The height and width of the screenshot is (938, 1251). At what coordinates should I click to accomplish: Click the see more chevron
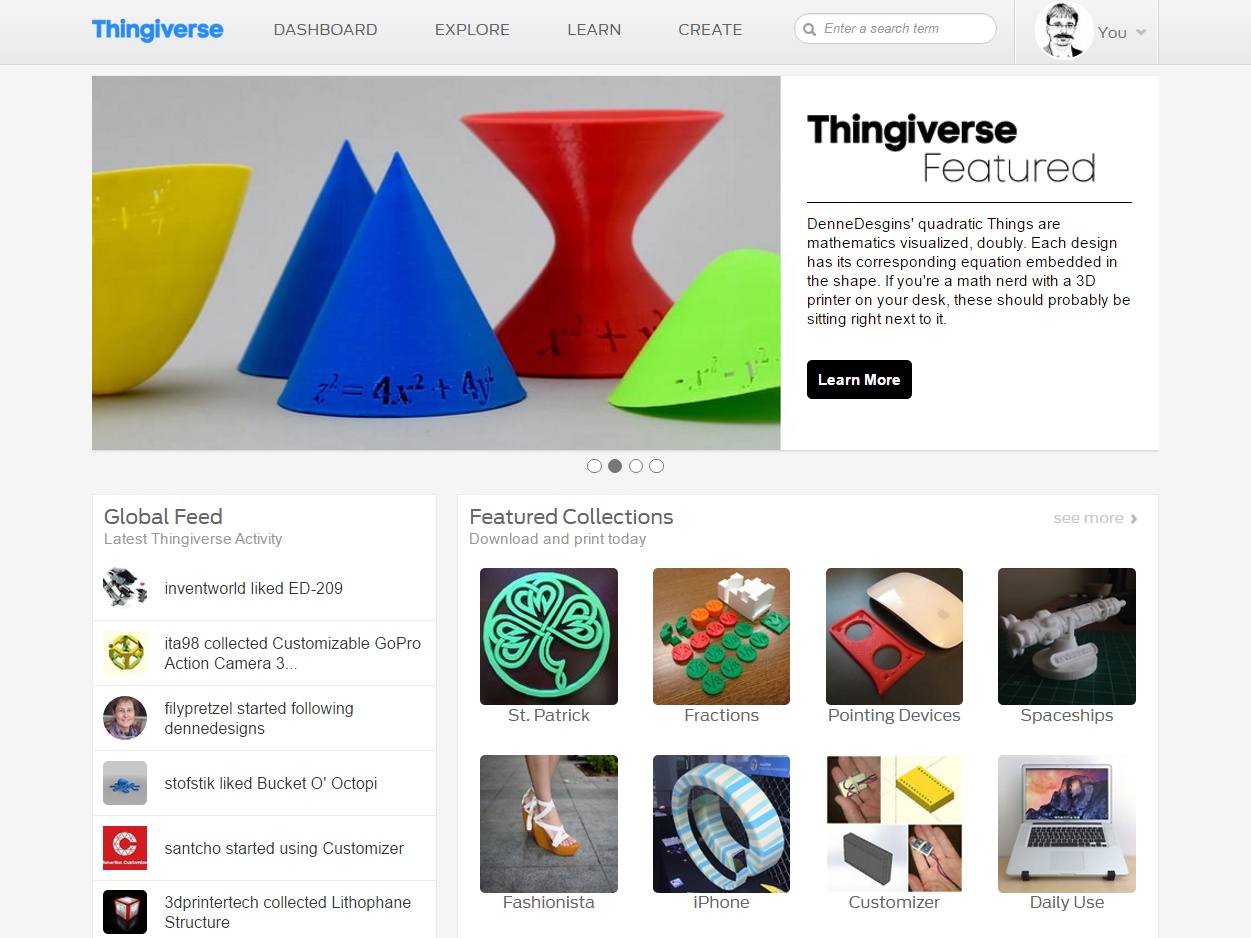[x=1134, y=518]
